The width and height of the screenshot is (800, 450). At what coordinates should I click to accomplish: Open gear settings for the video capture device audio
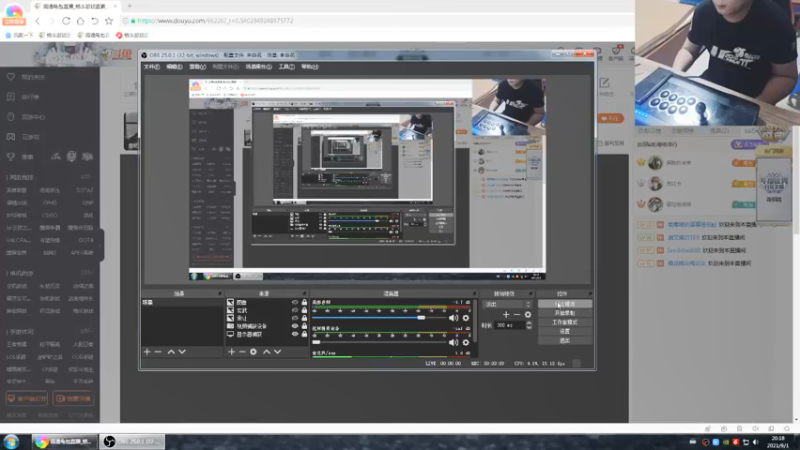tap(466, 342)
